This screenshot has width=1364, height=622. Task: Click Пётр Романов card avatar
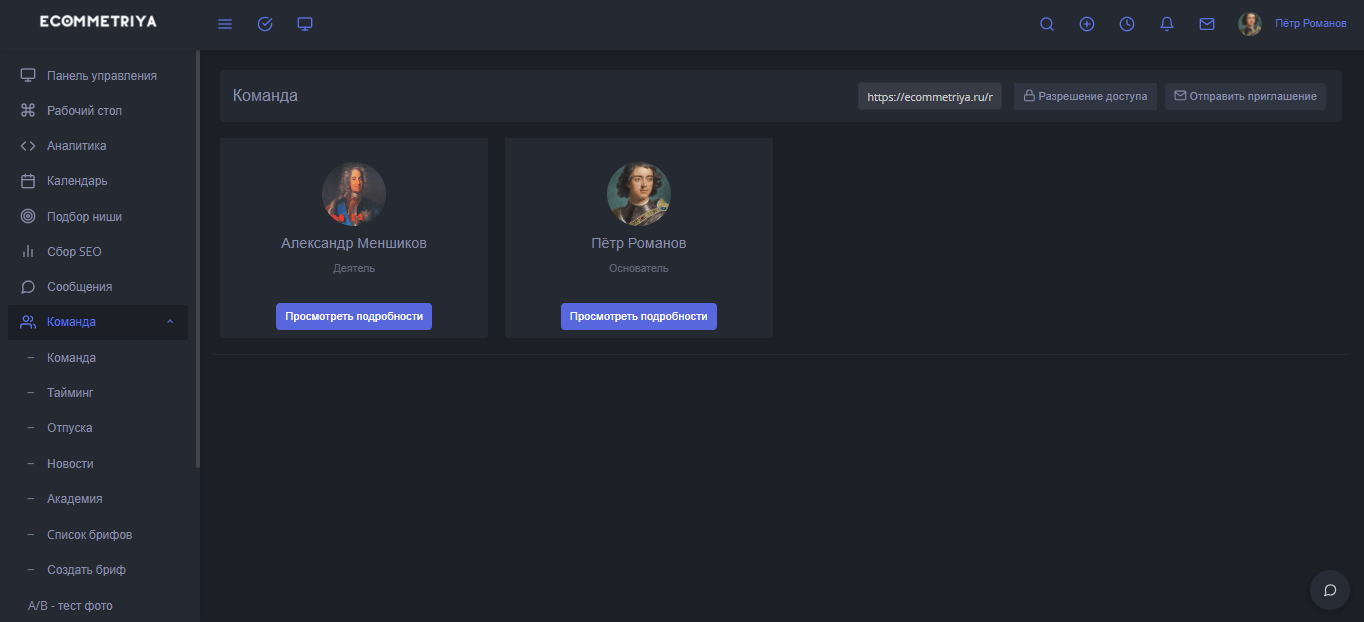(639, 194)
